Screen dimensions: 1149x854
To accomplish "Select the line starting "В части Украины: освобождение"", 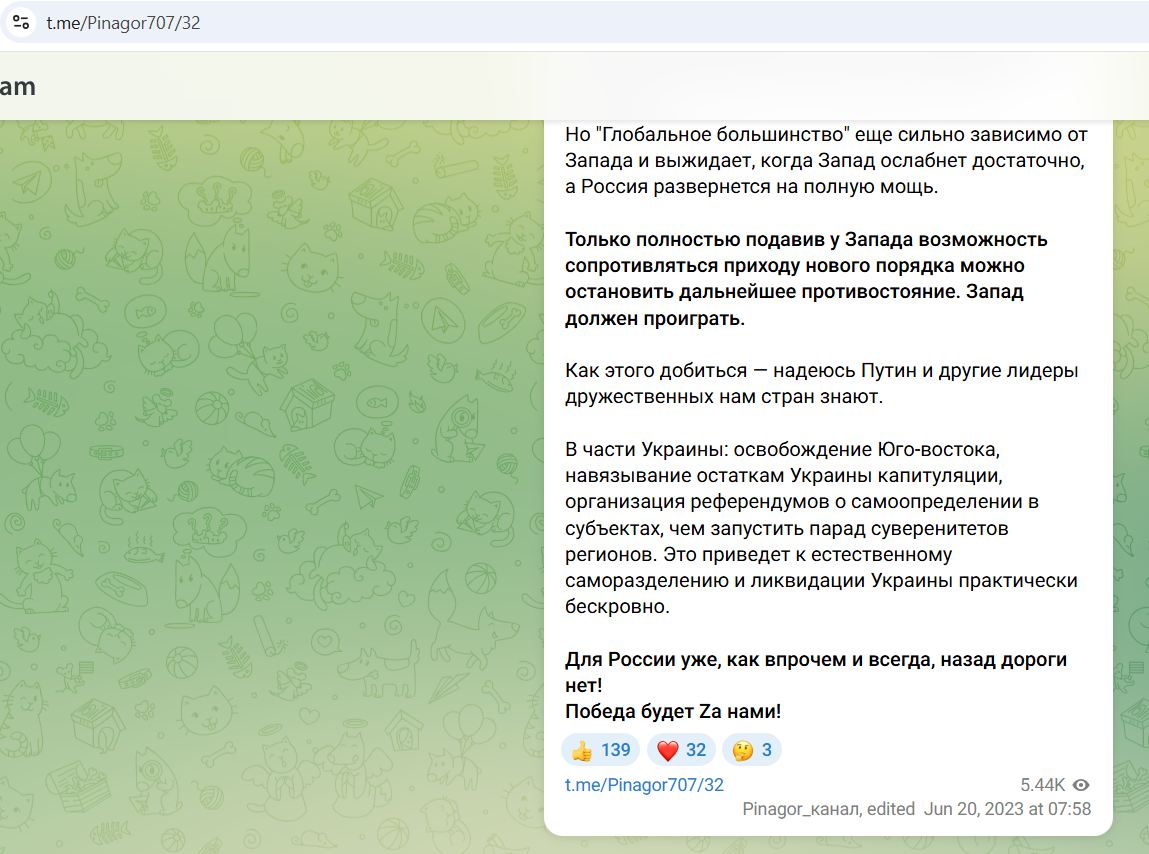I will tap(782, 449).
